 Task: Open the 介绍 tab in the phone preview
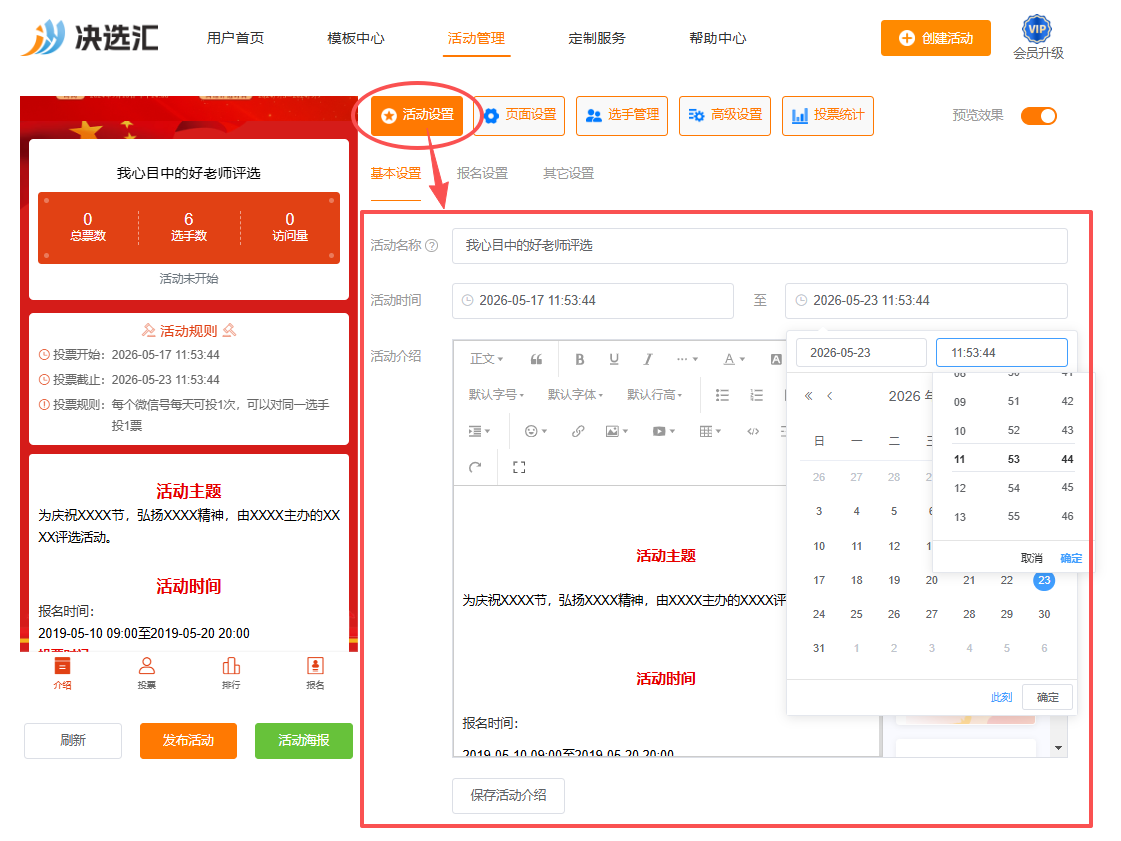[x=62, y=673]
